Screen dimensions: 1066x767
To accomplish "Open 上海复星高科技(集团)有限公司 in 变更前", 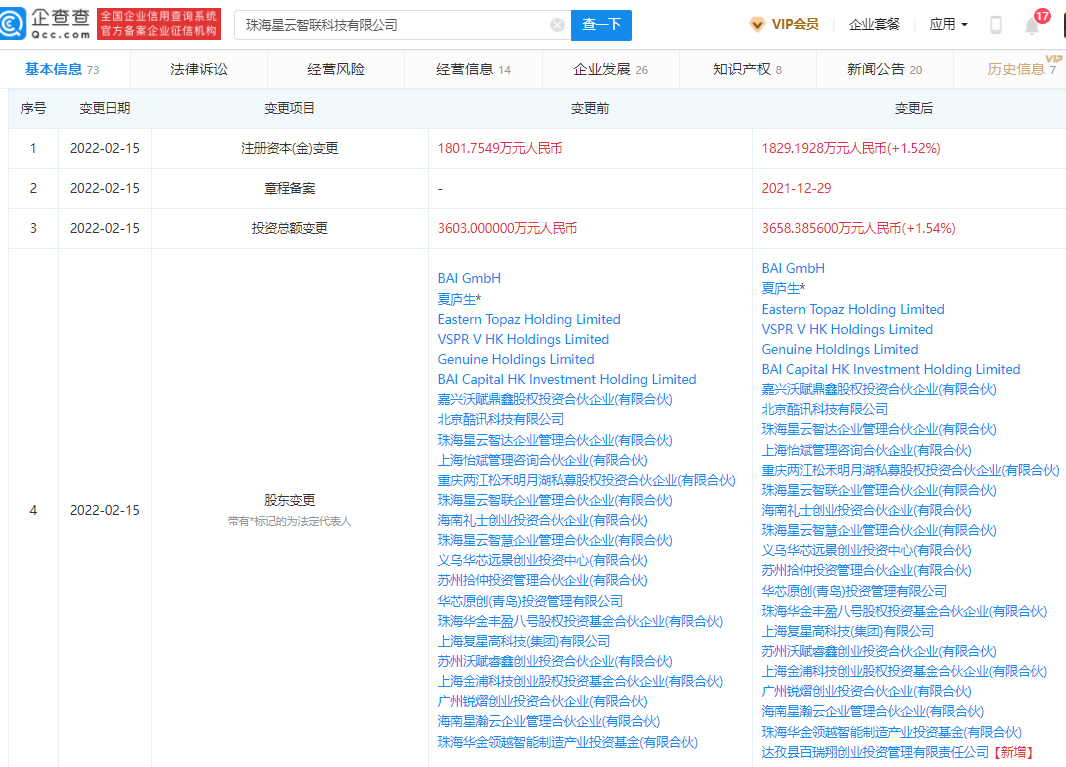I will pos(523,641).
